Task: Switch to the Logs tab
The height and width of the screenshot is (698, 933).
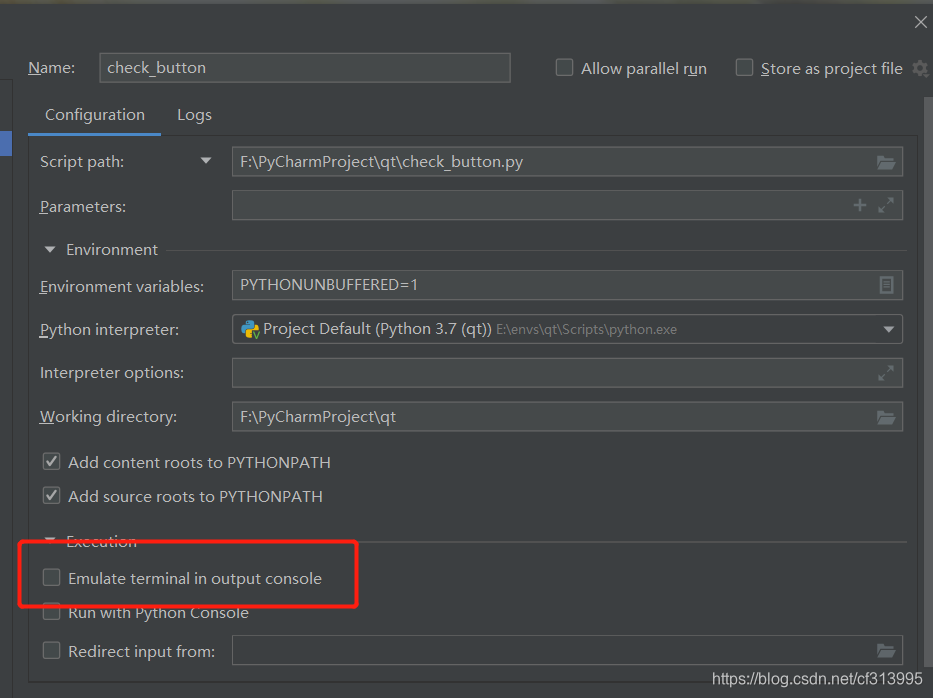Action: 195,115
